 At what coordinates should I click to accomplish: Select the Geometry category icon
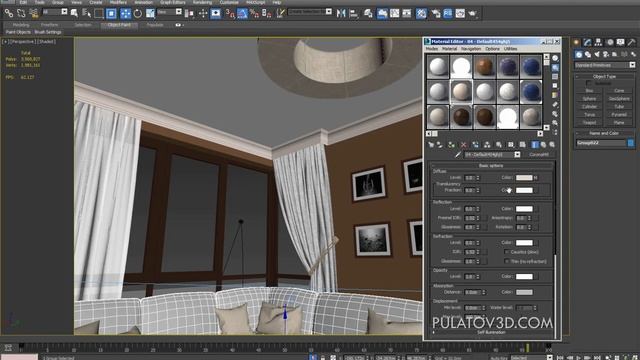point(579,54)
